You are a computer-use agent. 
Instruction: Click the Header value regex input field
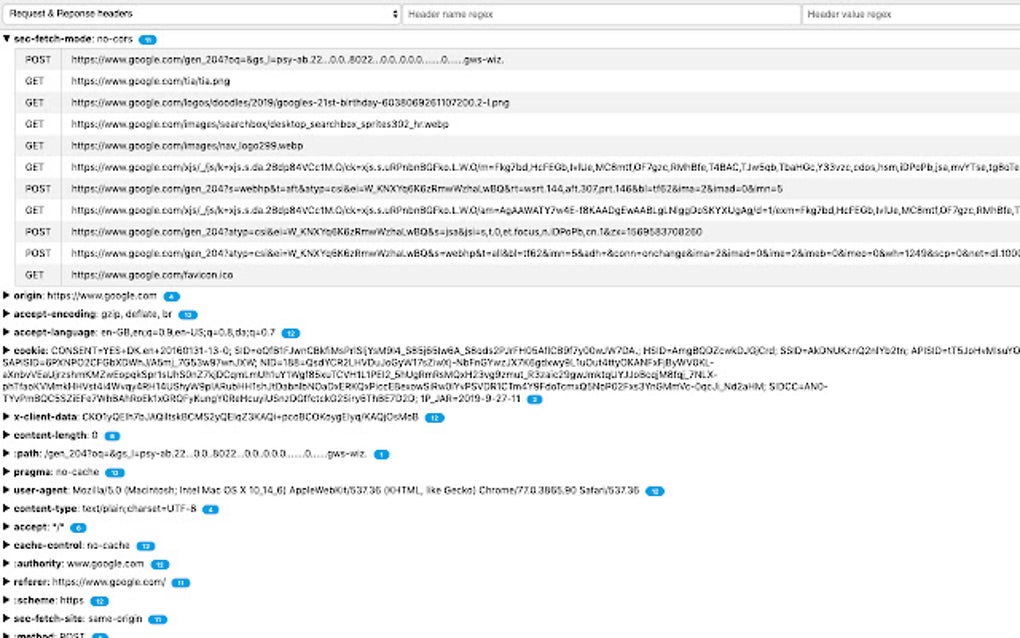click(910, 14)
